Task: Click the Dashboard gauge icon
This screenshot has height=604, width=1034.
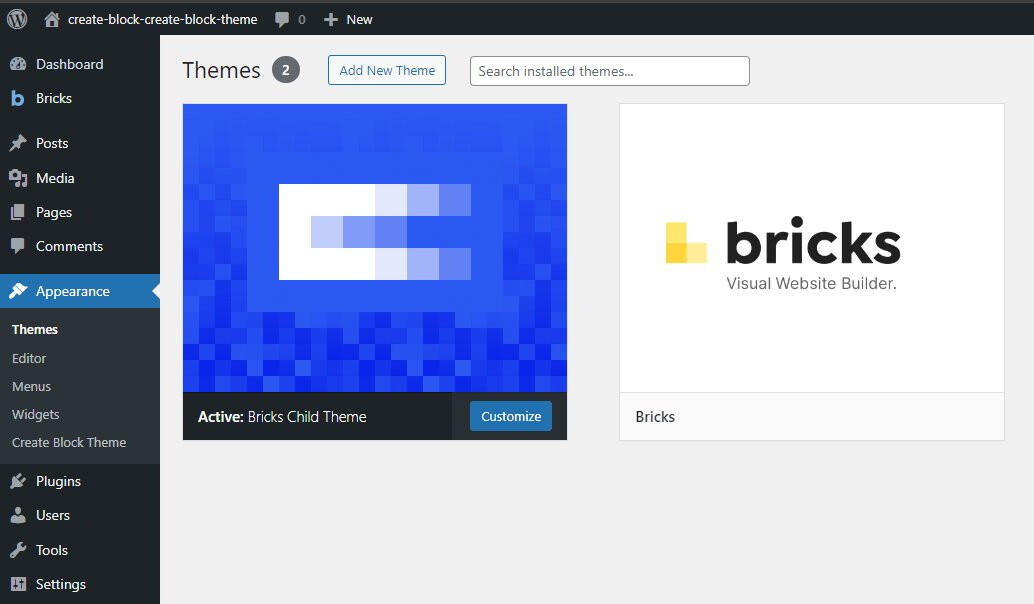Action: (18, 64)
